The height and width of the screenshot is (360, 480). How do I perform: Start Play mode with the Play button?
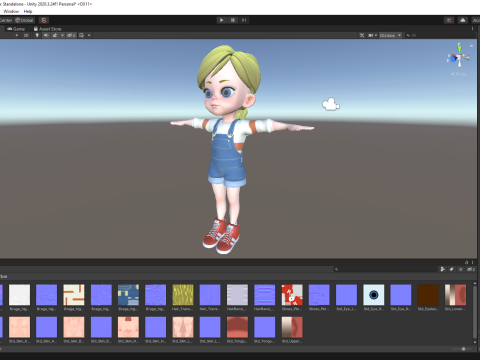(x=221, y=20)
